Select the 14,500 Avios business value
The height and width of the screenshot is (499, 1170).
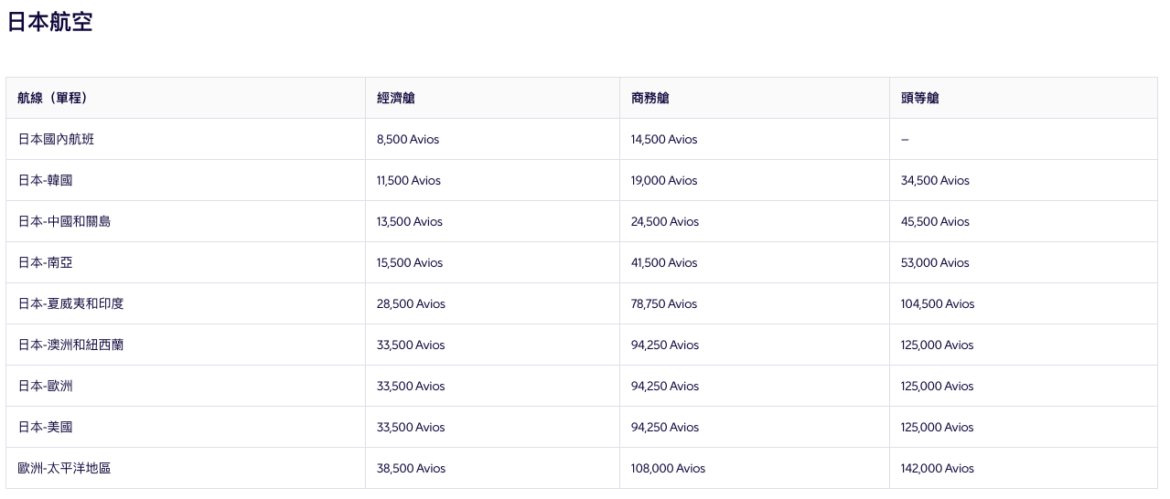point(664,140)
